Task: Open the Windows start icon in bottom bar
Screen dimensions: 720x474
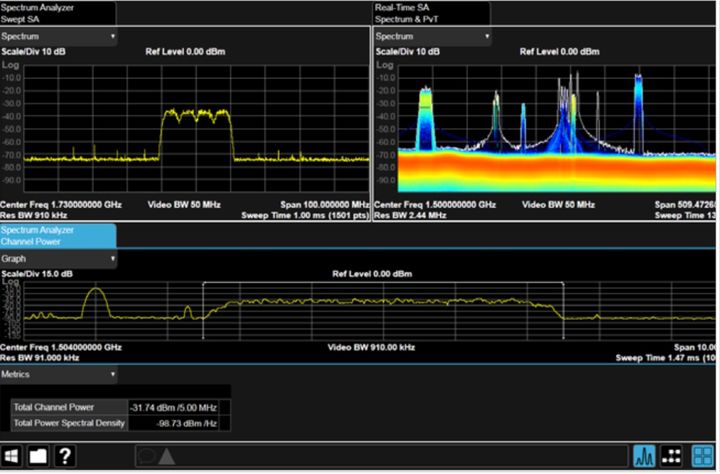Action: (x=11, y=457)
